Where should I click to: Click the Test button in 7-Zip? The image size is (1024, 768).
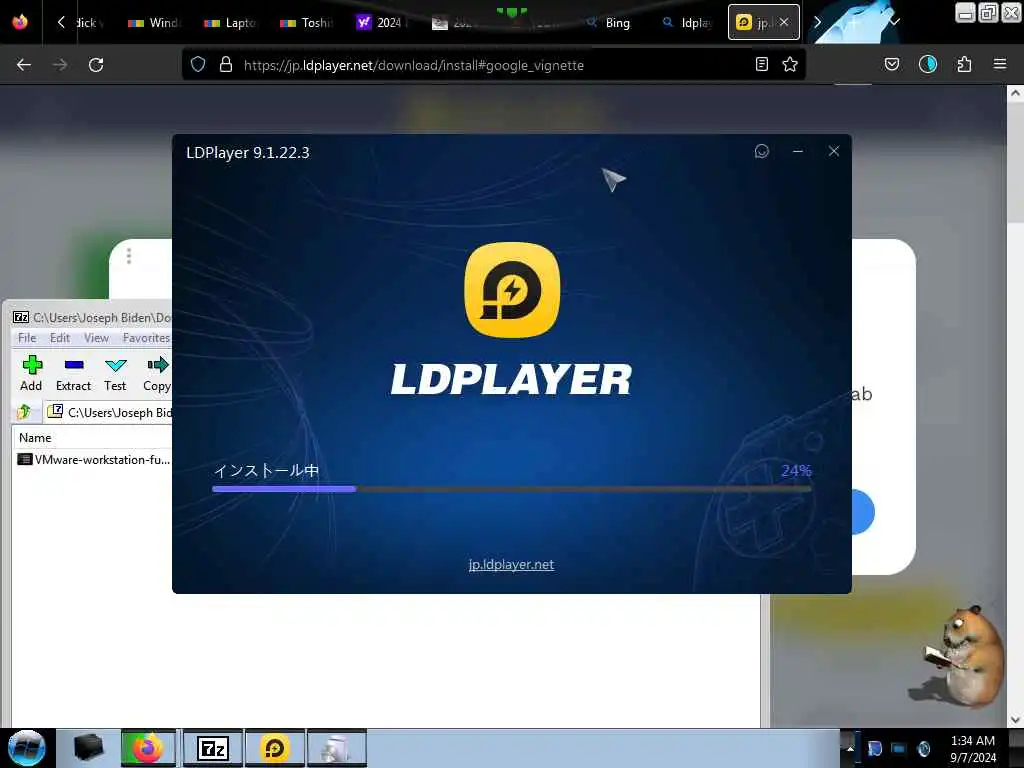[115, 374]
